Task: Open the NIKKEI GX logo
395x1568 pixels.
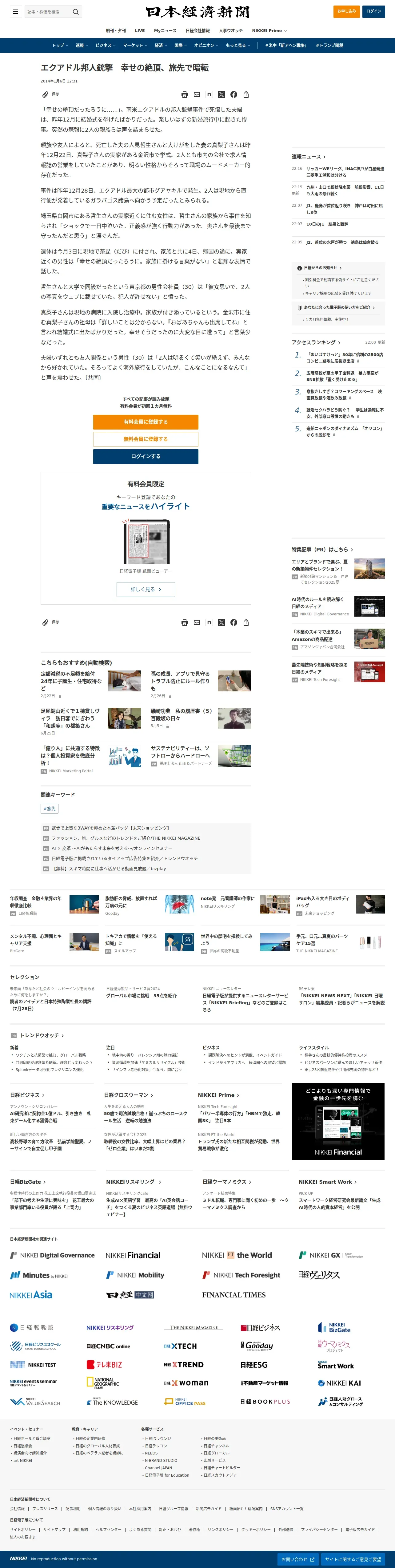Action: [x=330, y=1255]
